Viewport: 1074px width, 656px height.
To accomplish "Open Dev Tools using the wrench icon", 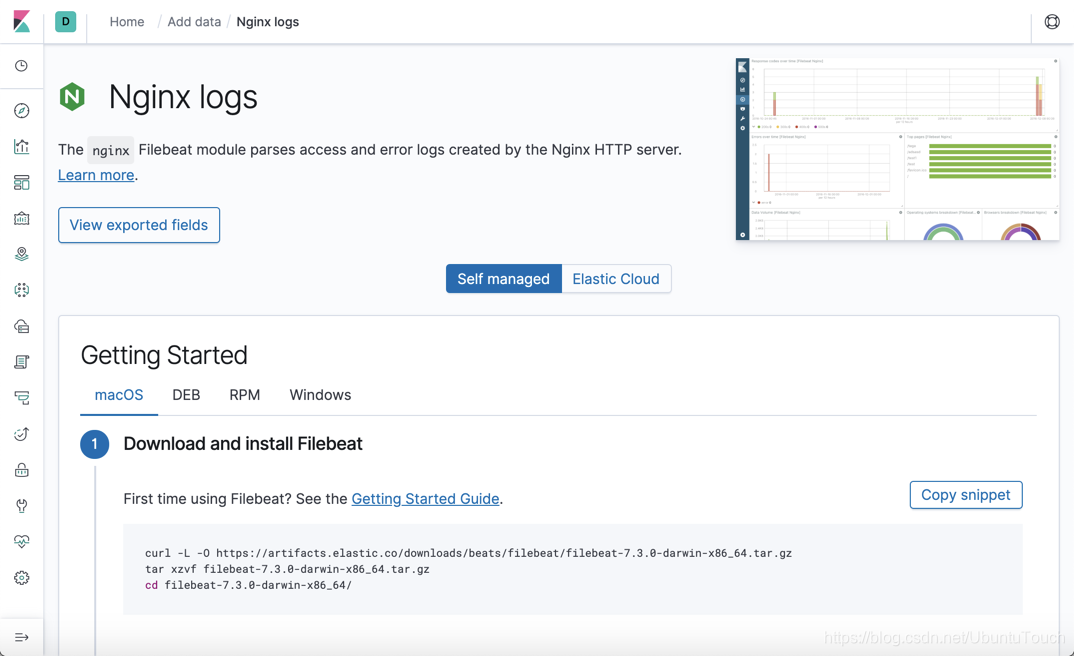I will [x=22, y=505].
